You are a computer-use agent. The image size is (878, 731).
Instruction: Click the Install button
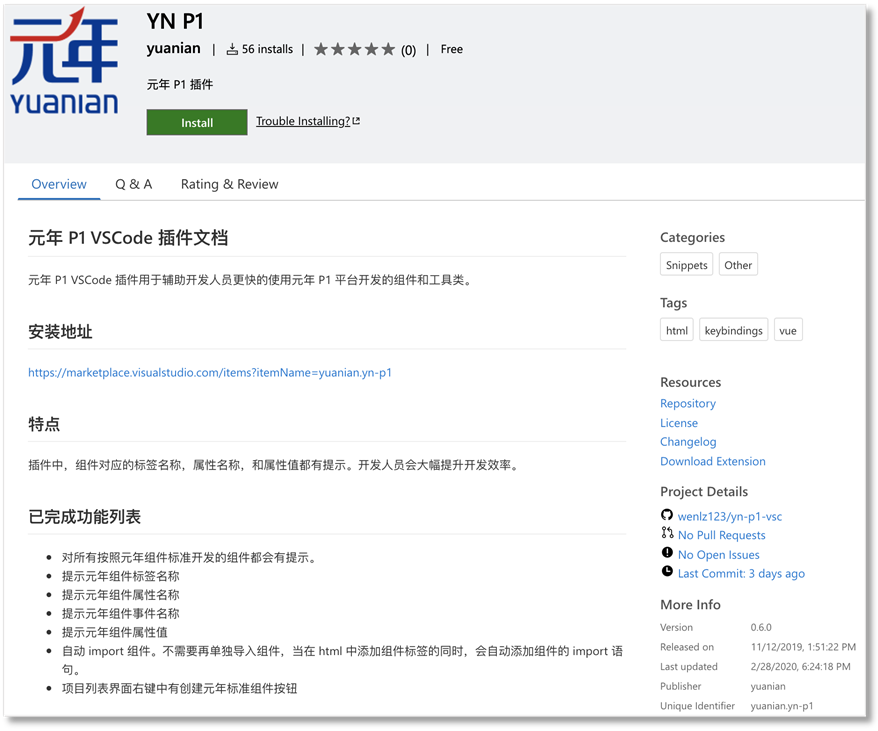pyautogui.click(x=196, y=121)
